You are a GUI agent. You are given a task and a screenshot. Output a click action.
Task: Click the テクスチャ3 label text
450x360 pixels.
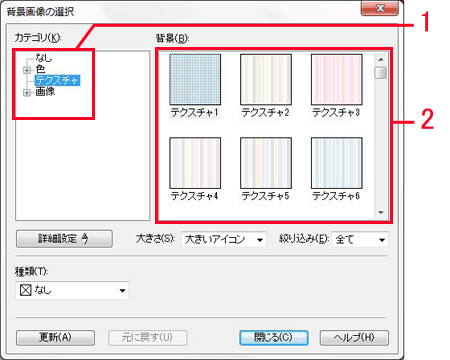336,112
